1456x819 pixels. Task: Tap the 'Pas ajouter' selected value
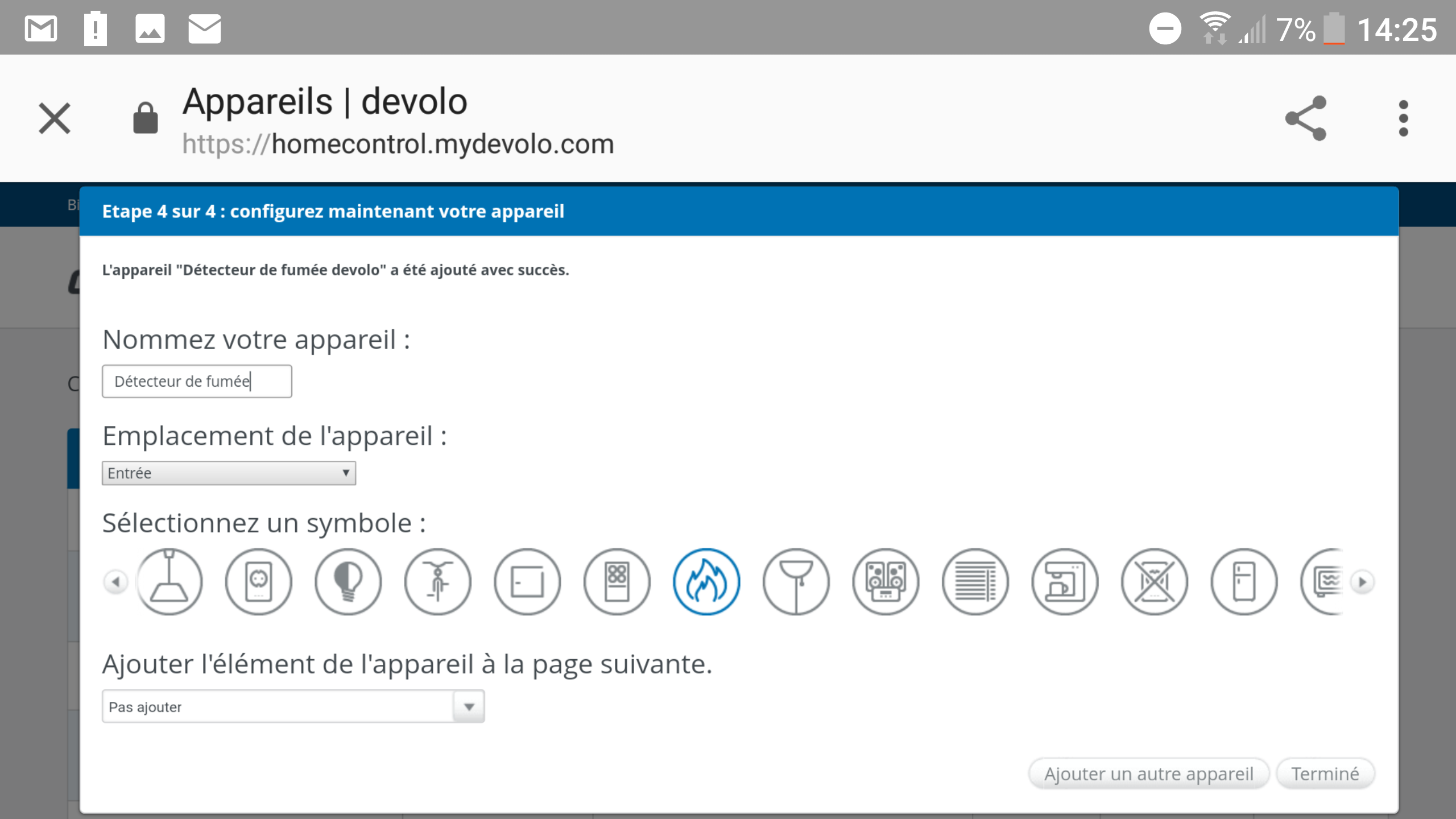pos(145,707)
